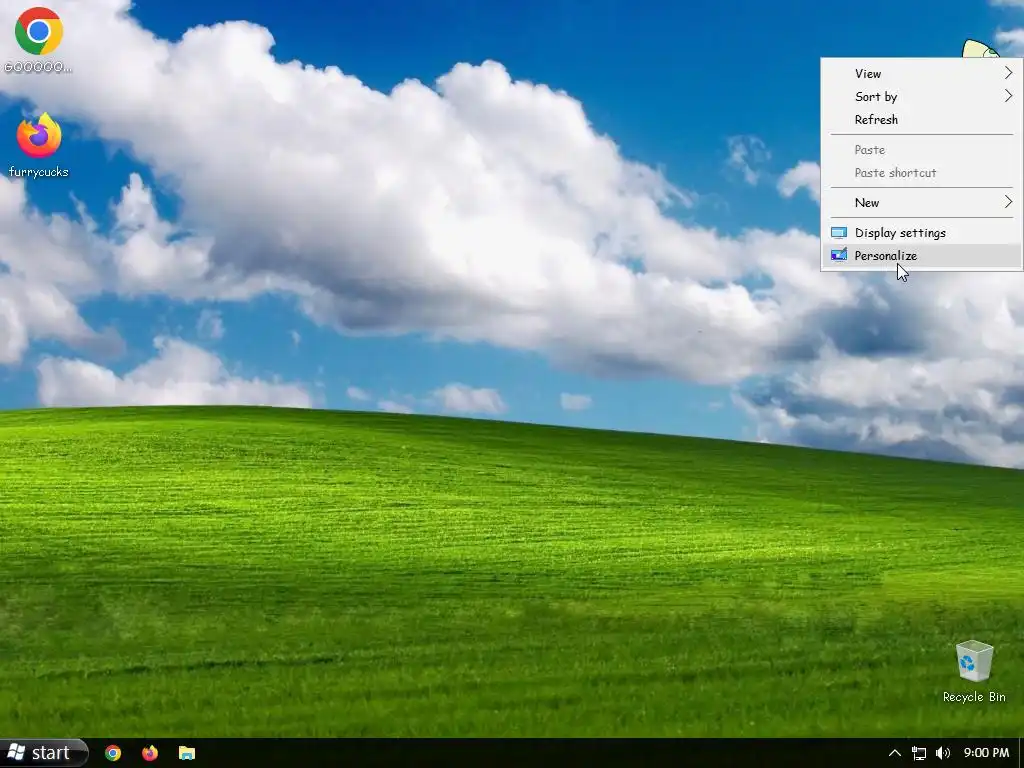1024x768 pixels.
Task: Show hidden system tray icons
Action: (895, 753)
